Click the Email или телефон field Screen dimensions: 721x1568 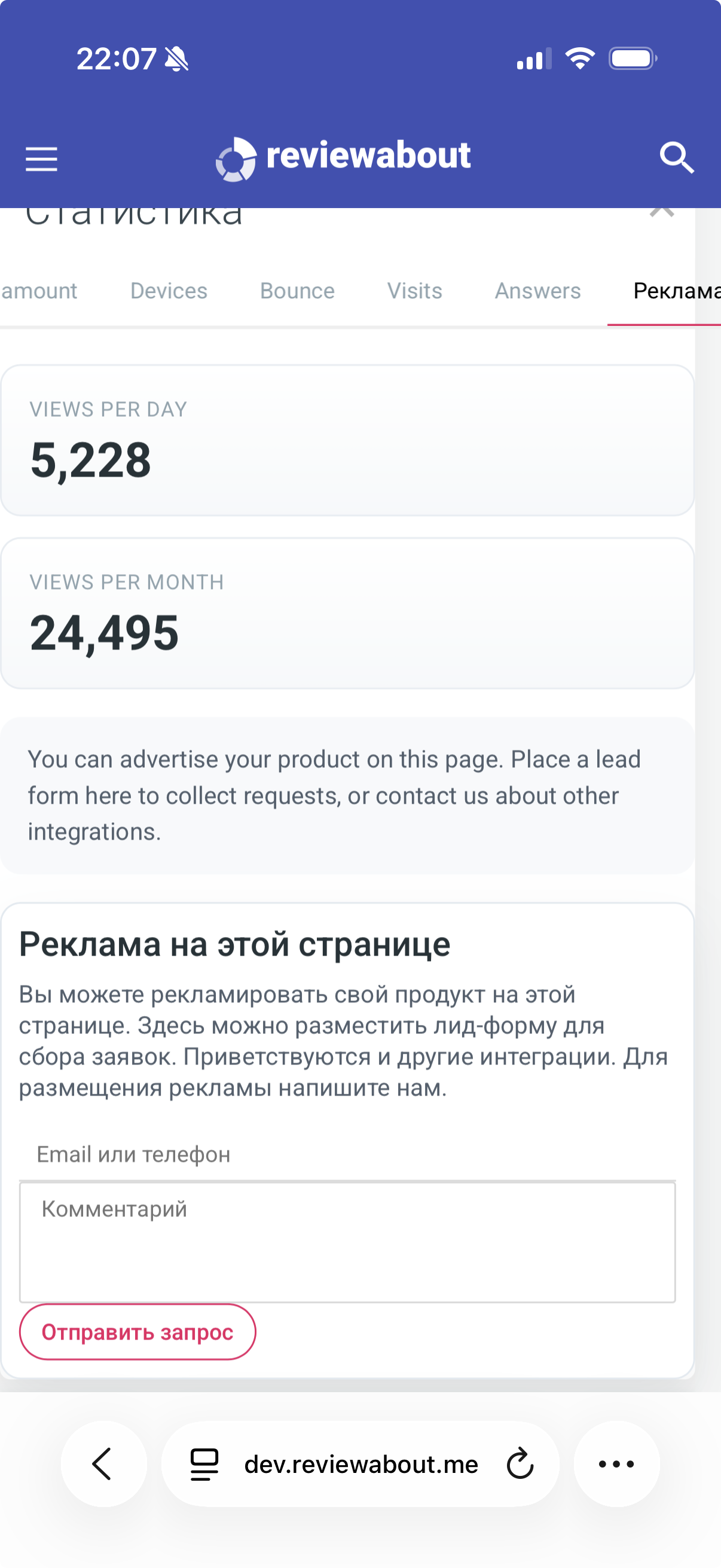(x=347, y=1154)
